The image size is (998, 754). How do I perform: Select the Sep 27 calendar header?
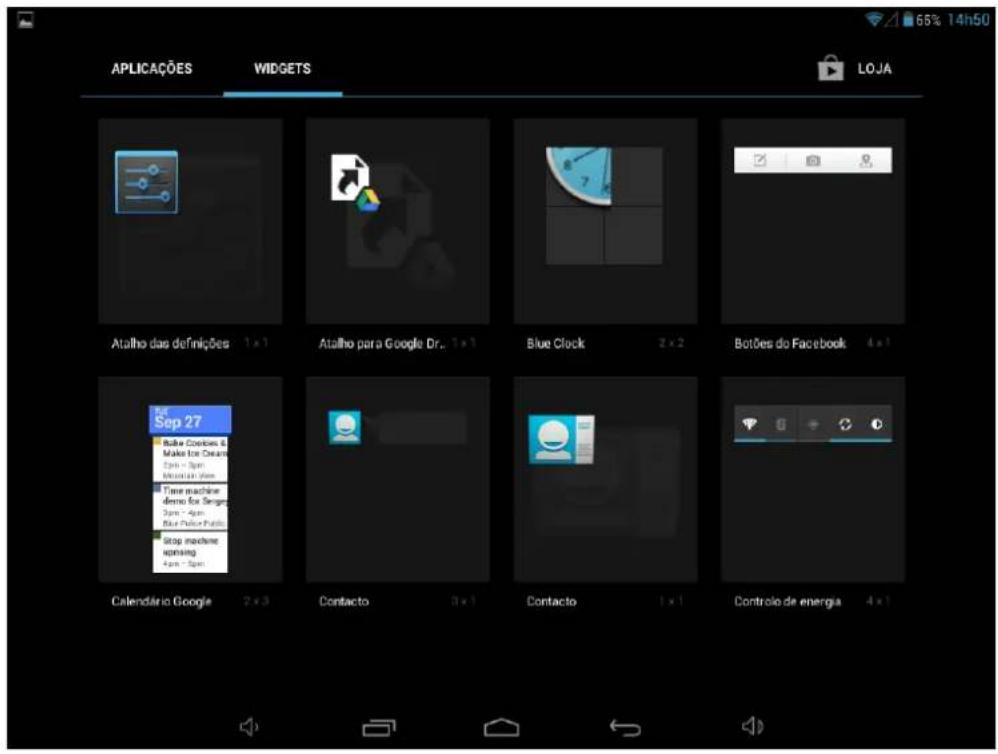tap(190, 419)
